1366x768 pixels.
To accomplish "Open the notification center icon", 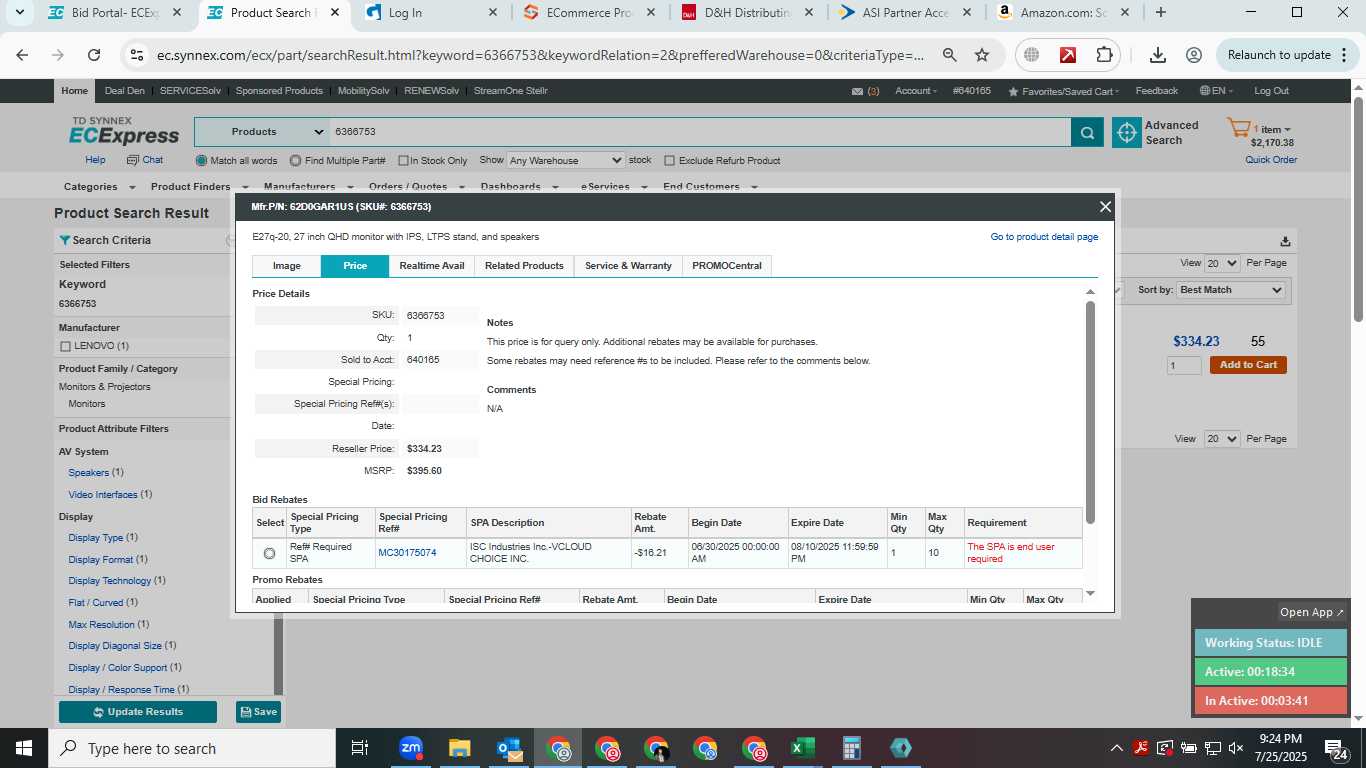I will [x=1337, y=748].
